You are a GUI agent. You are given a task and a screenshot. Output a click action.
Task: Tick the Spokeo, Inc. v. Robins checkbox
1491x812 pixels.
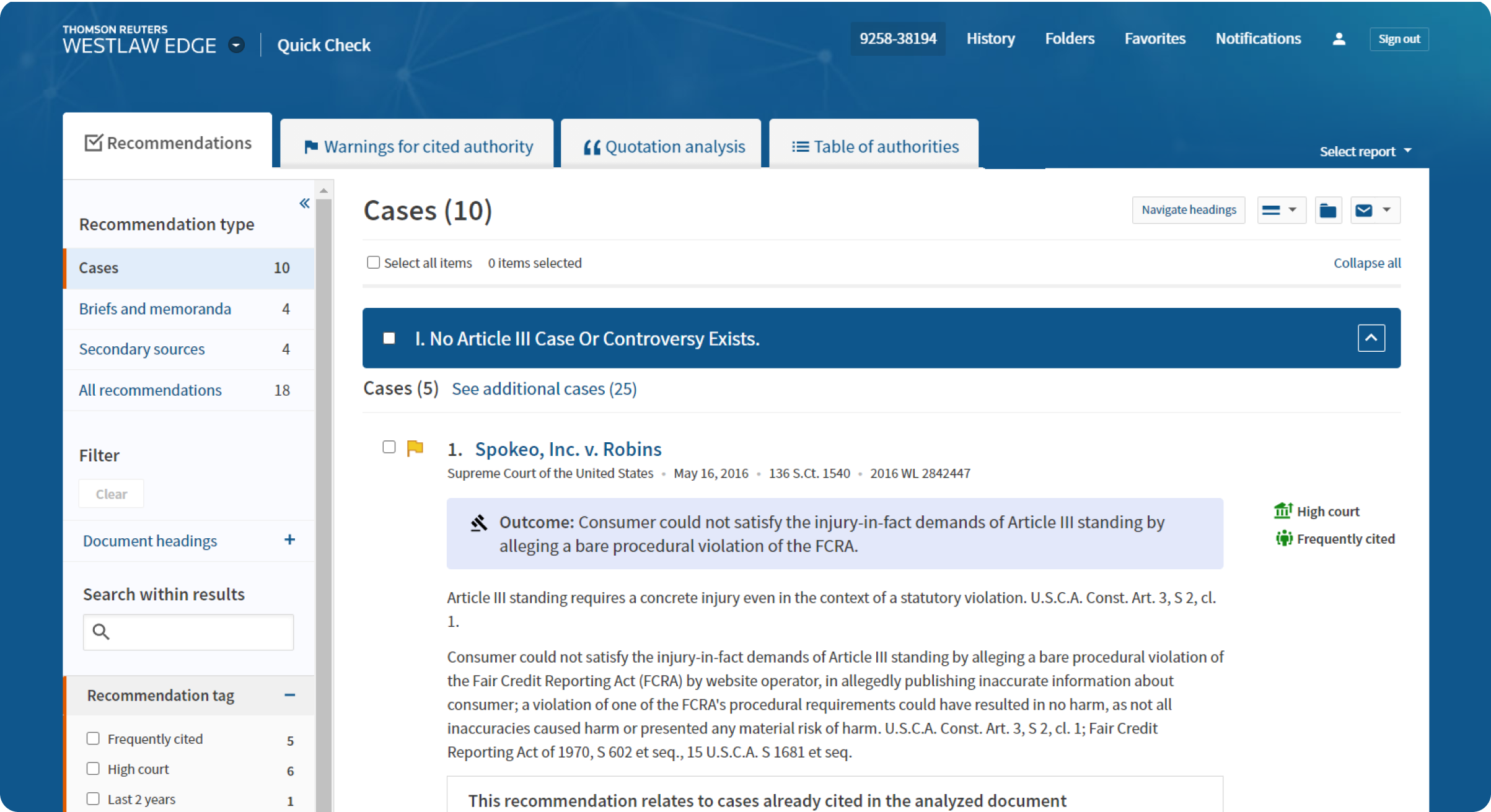click(389, 447)
